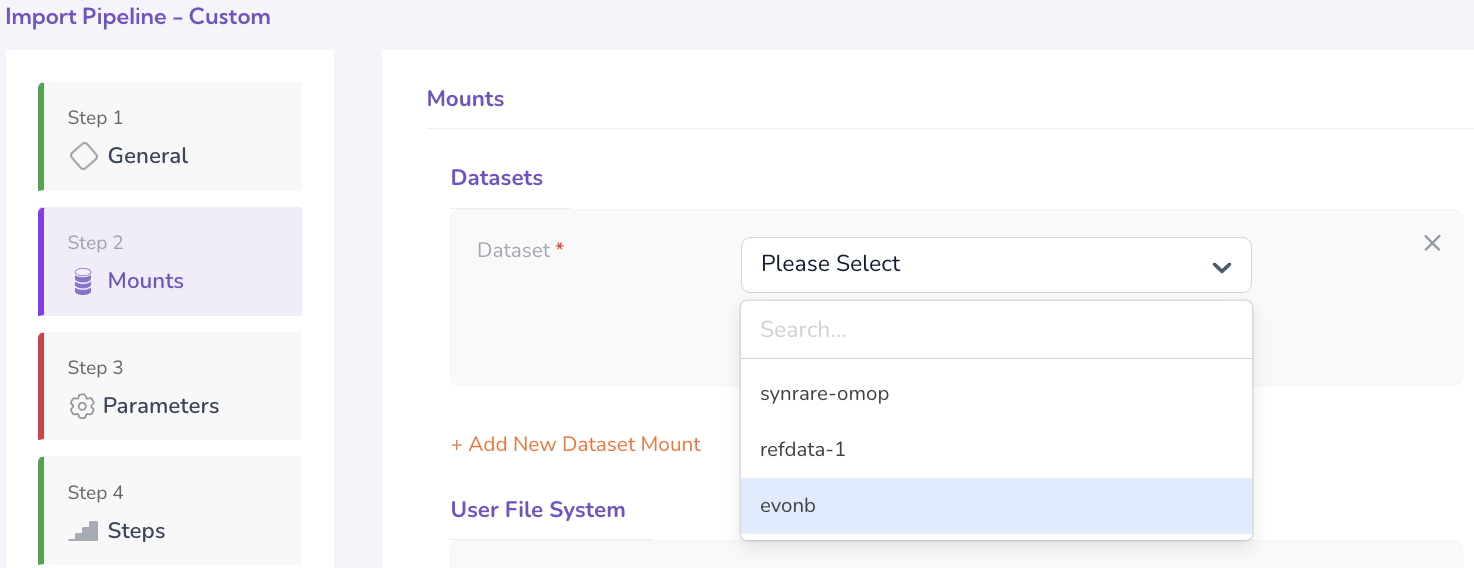Viewport: 1474px width, 568px height.
Task: Click the gear icon beside Parameters
Action: coord(82,407)
